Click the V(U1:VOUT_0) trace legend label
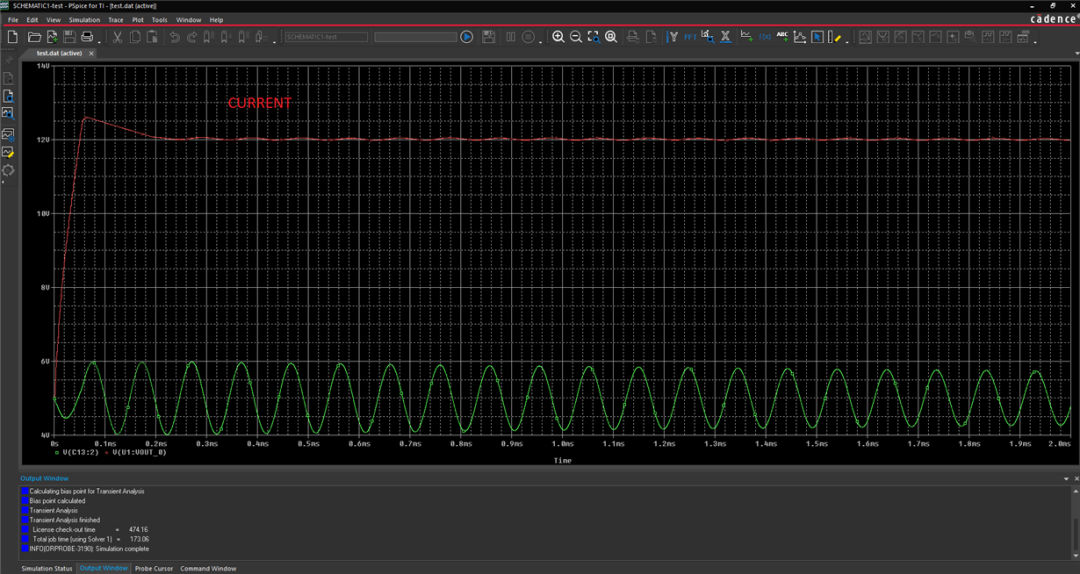This screenshot has width=1080, height=574. tap(139, 453)
